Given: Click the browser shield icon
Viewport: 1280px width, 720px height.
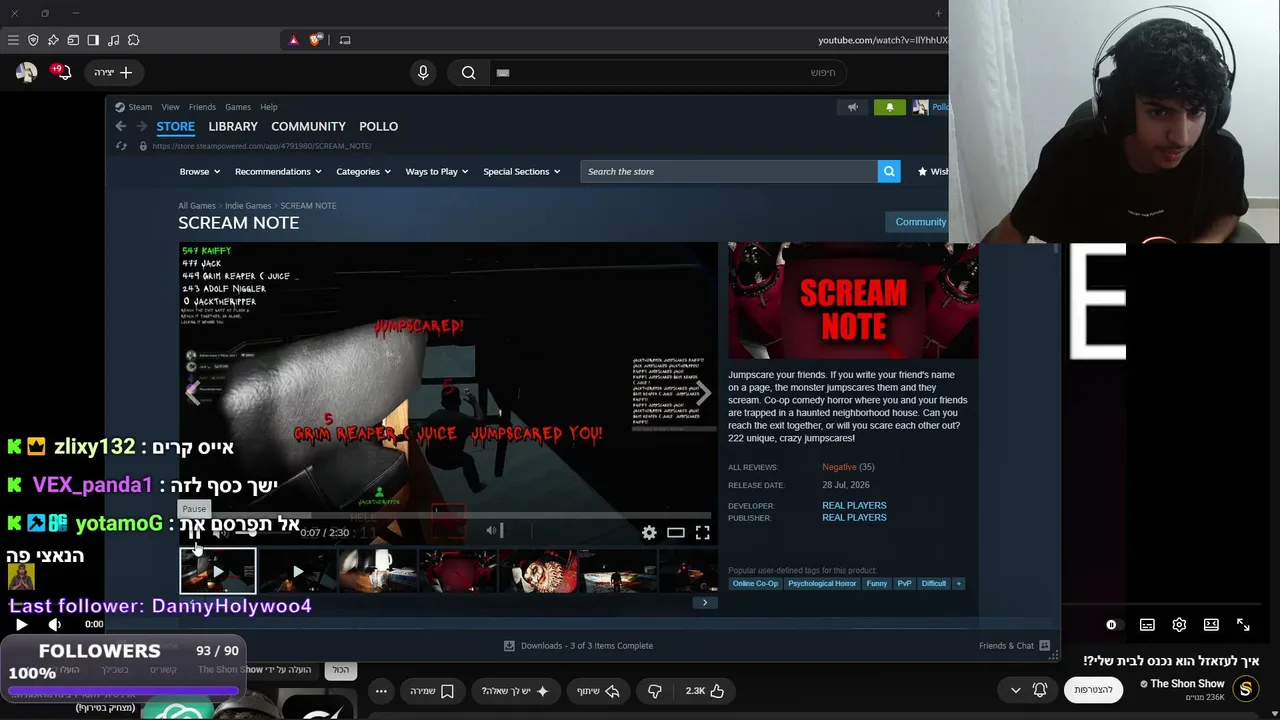Looking at the screenshot, I should pyautogui.click(x=33, y=40).
